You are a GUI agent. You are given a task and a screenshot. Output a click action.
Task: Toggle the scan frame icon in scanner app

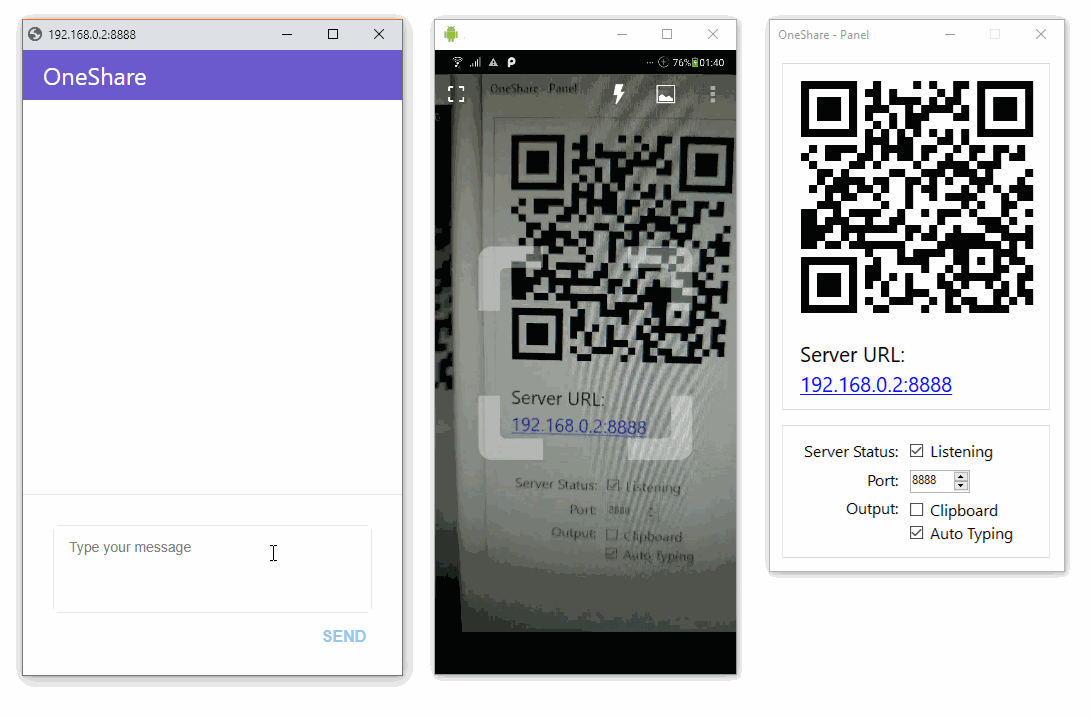tap(456, 94)
